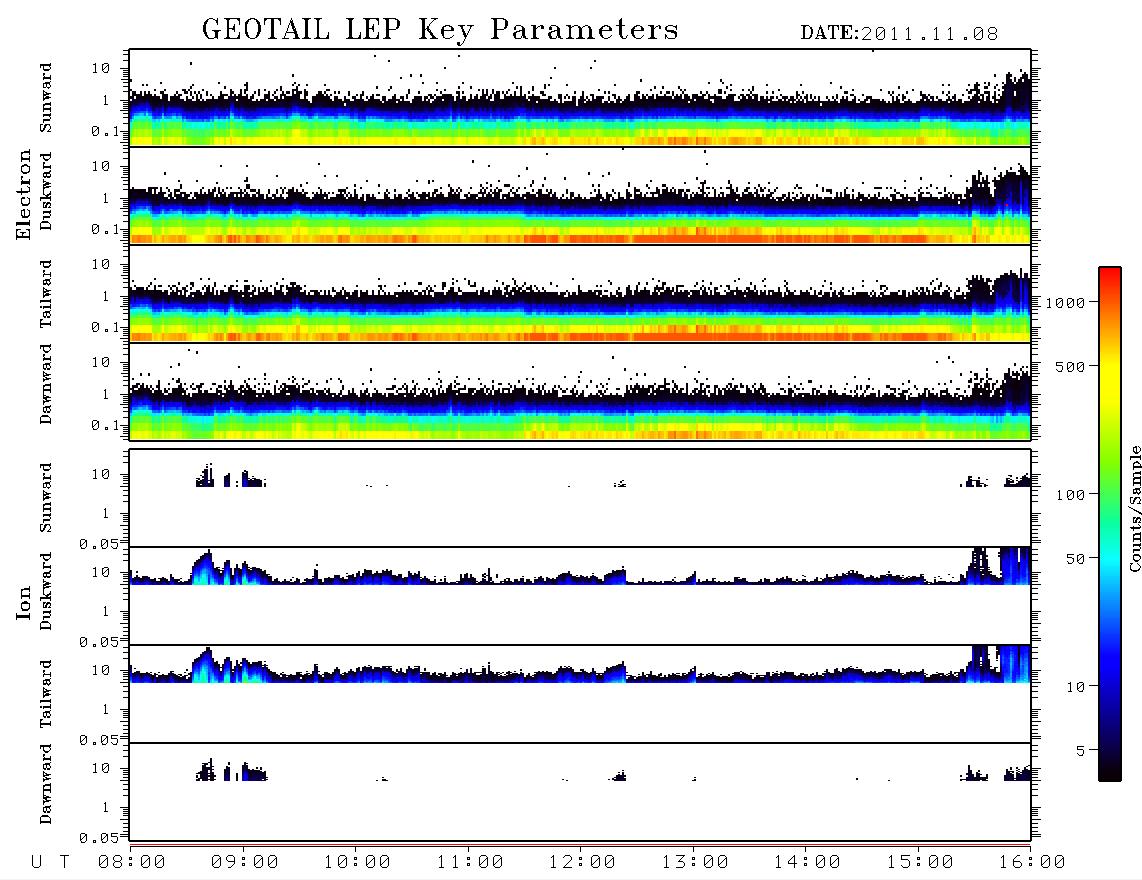1142x880 pixels.
Task: Click the "GEOTAIL LEP Key Parameters" title
Action: [x=440, y=30]
